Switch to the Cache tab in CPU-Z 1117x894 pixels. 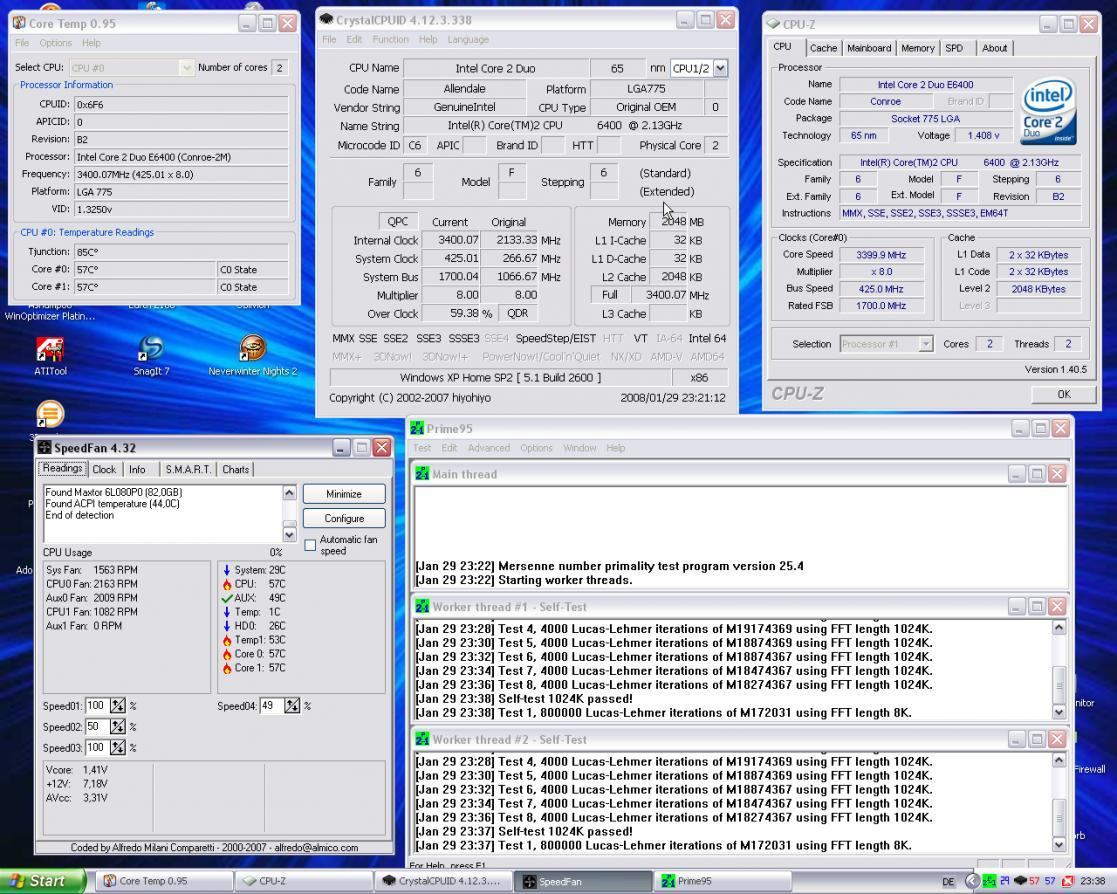pyautogui.click(x=824, y=48)
